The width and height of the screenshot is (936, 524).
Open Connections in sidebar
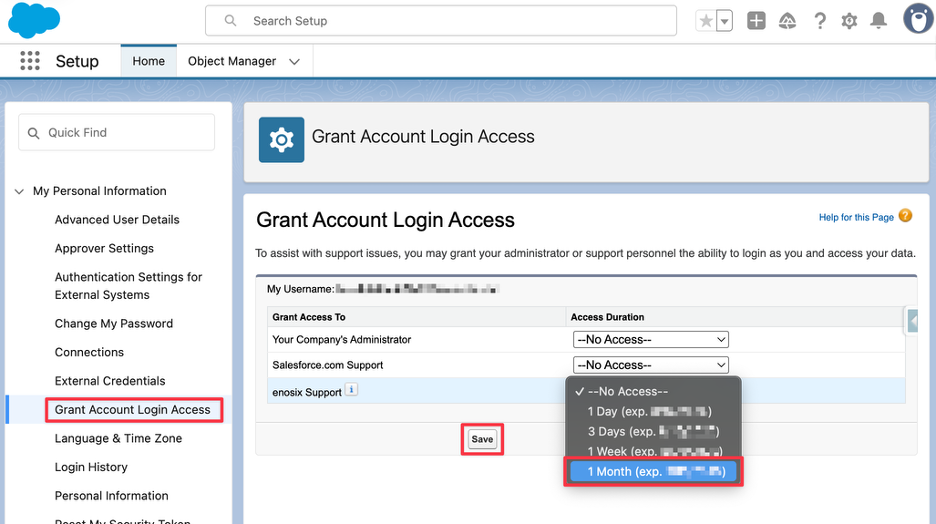click(89, 352)
